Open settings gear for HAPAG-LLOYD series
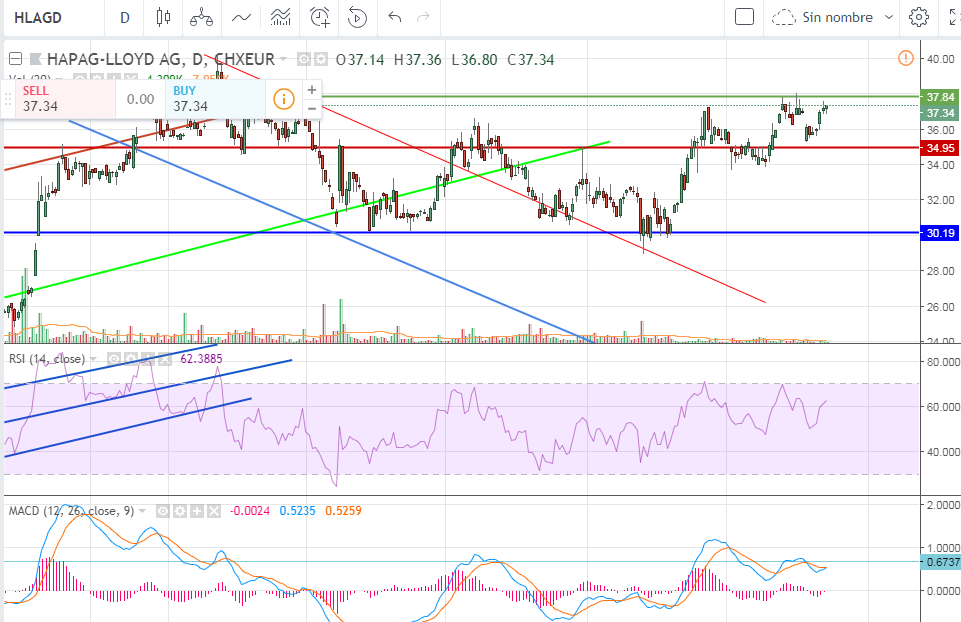 [321, 59]
